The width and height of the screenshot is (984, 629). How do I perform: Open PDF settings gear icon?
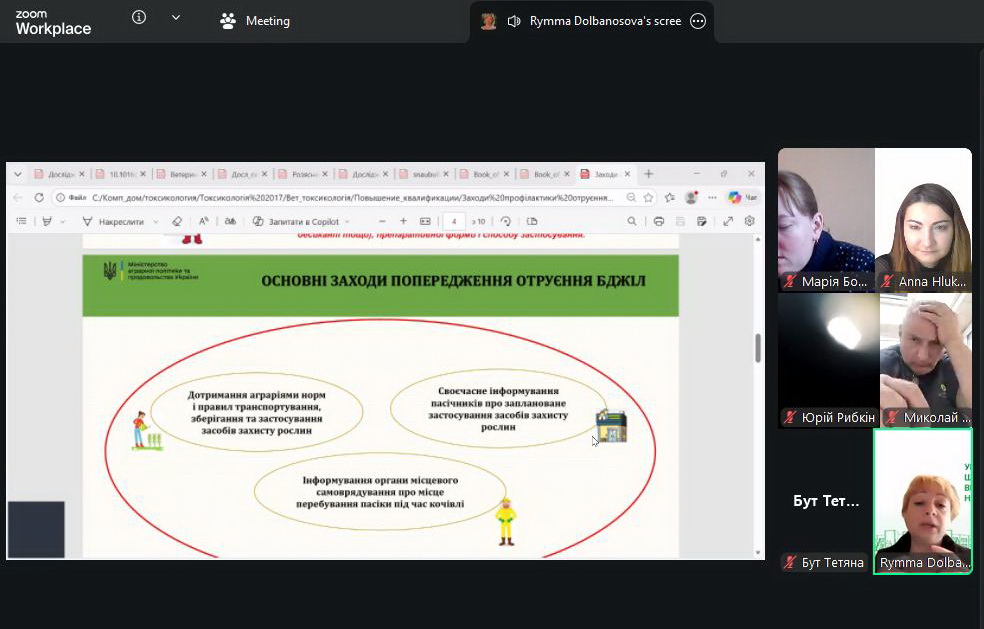click(749, 221)
